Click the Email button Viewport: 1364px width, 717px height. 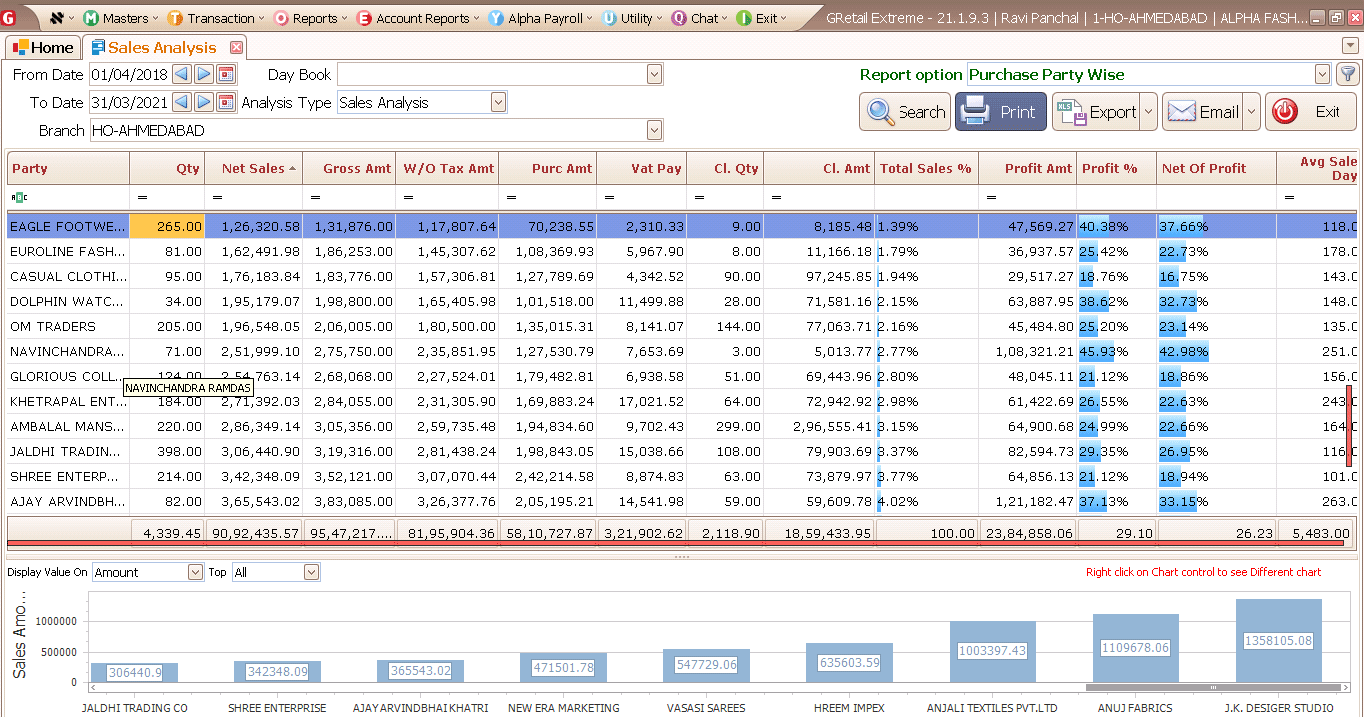pos(1203,112)
